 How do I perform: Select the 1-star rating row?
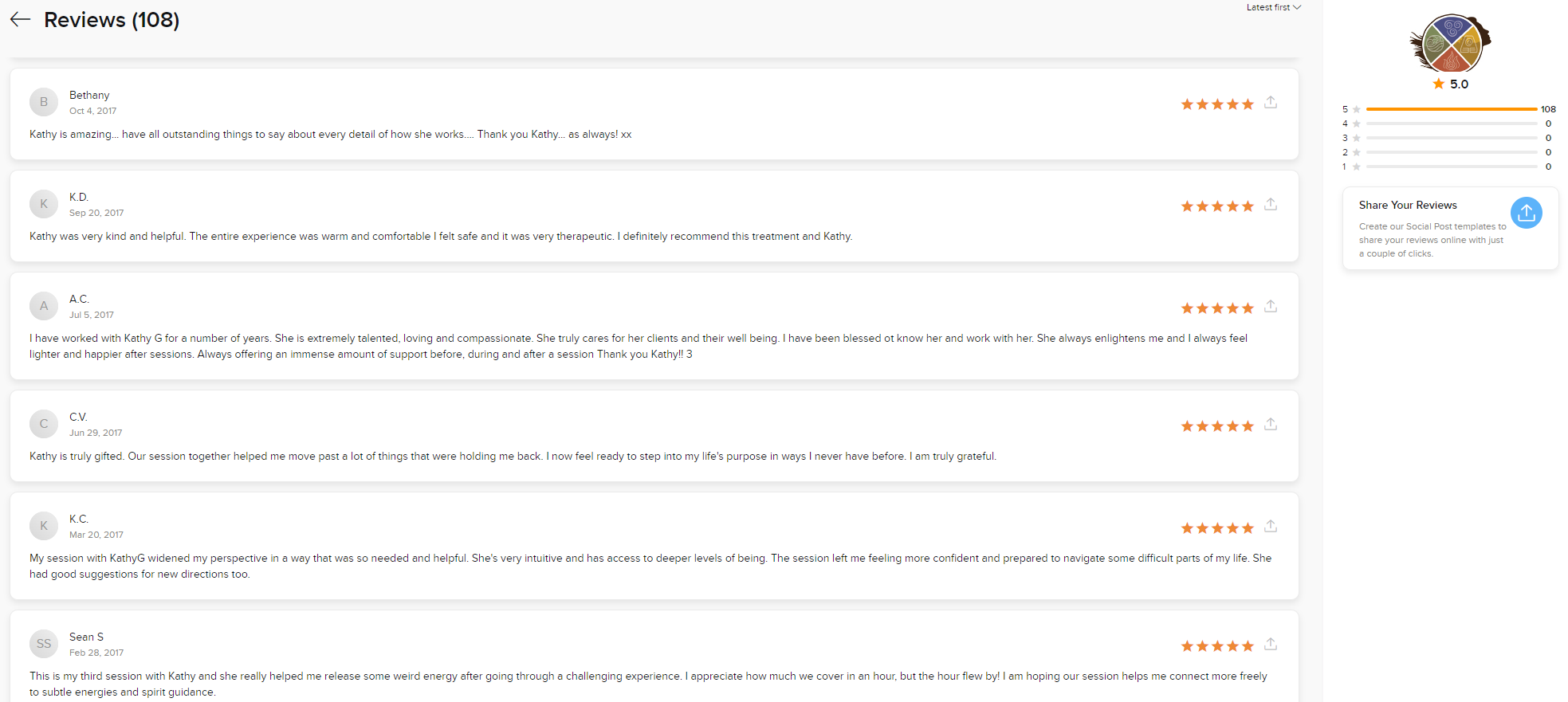[1447, 167]
